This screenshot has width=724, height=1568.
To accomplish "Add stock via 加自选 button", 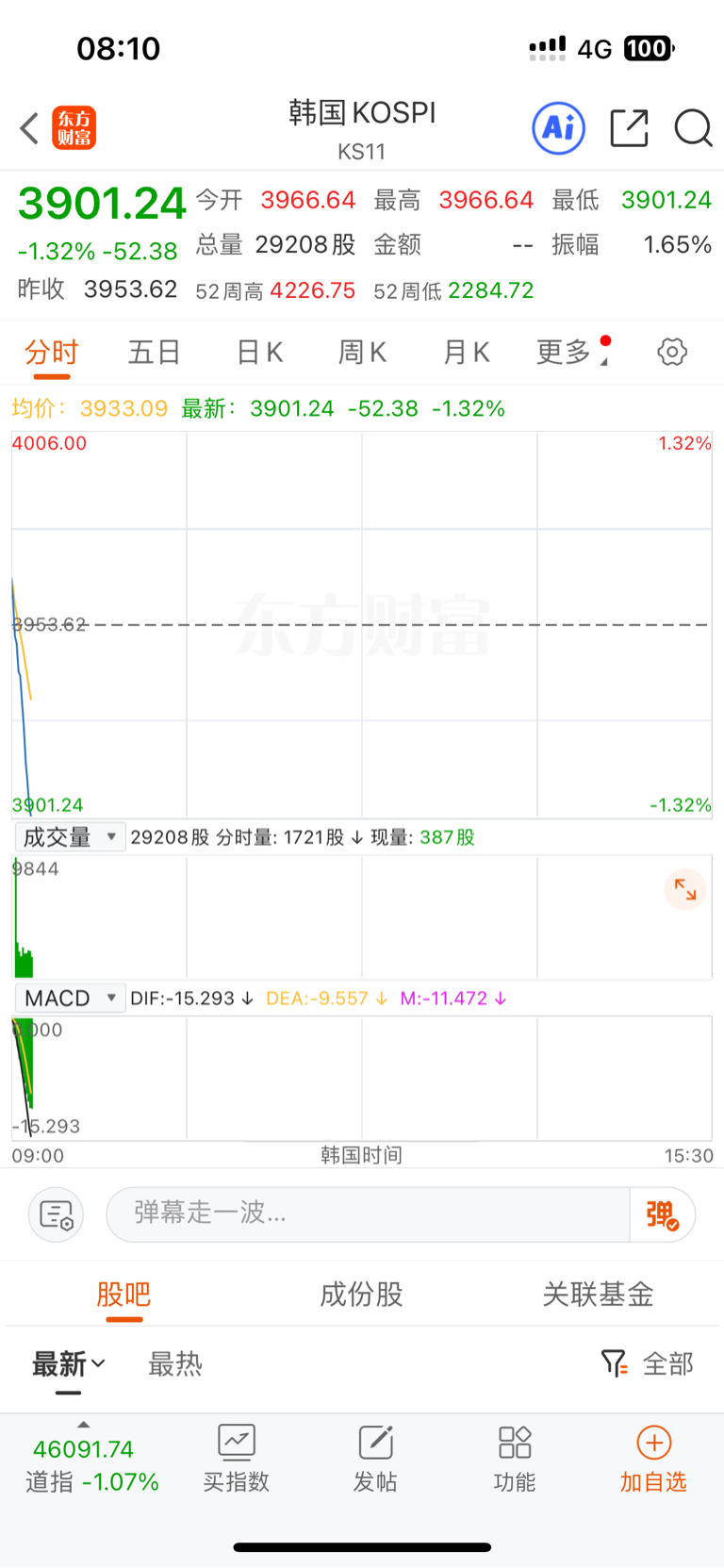I will 653,1459.
